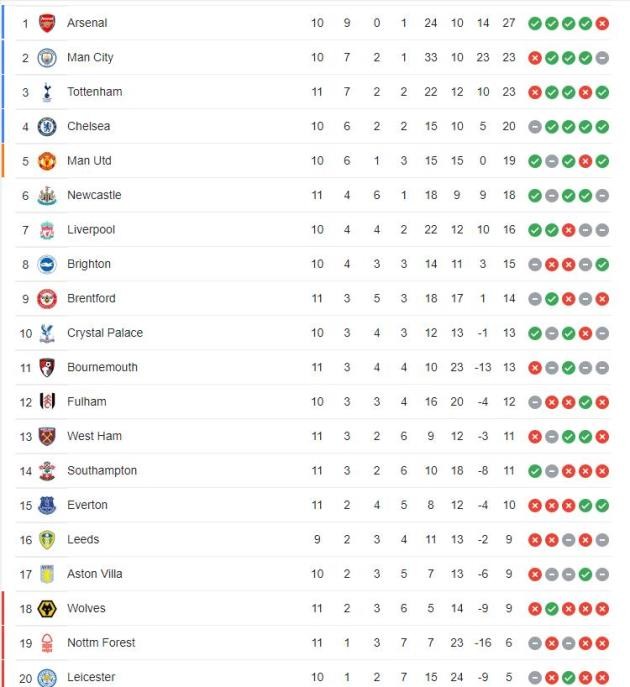
Task: Click the Liverpool club crest
Action: coord(47,230)
